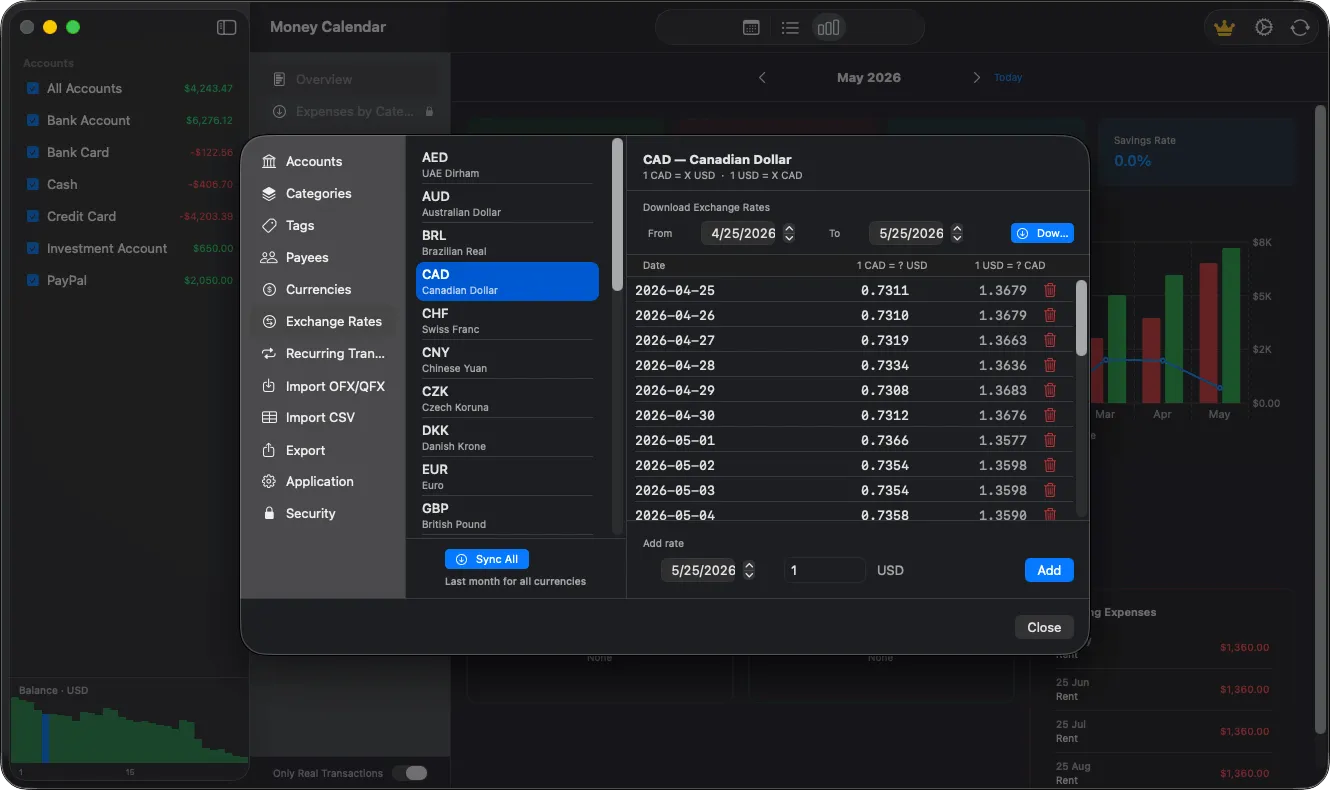
Task: Click the Add rate button
Action: click(1049, 570)
